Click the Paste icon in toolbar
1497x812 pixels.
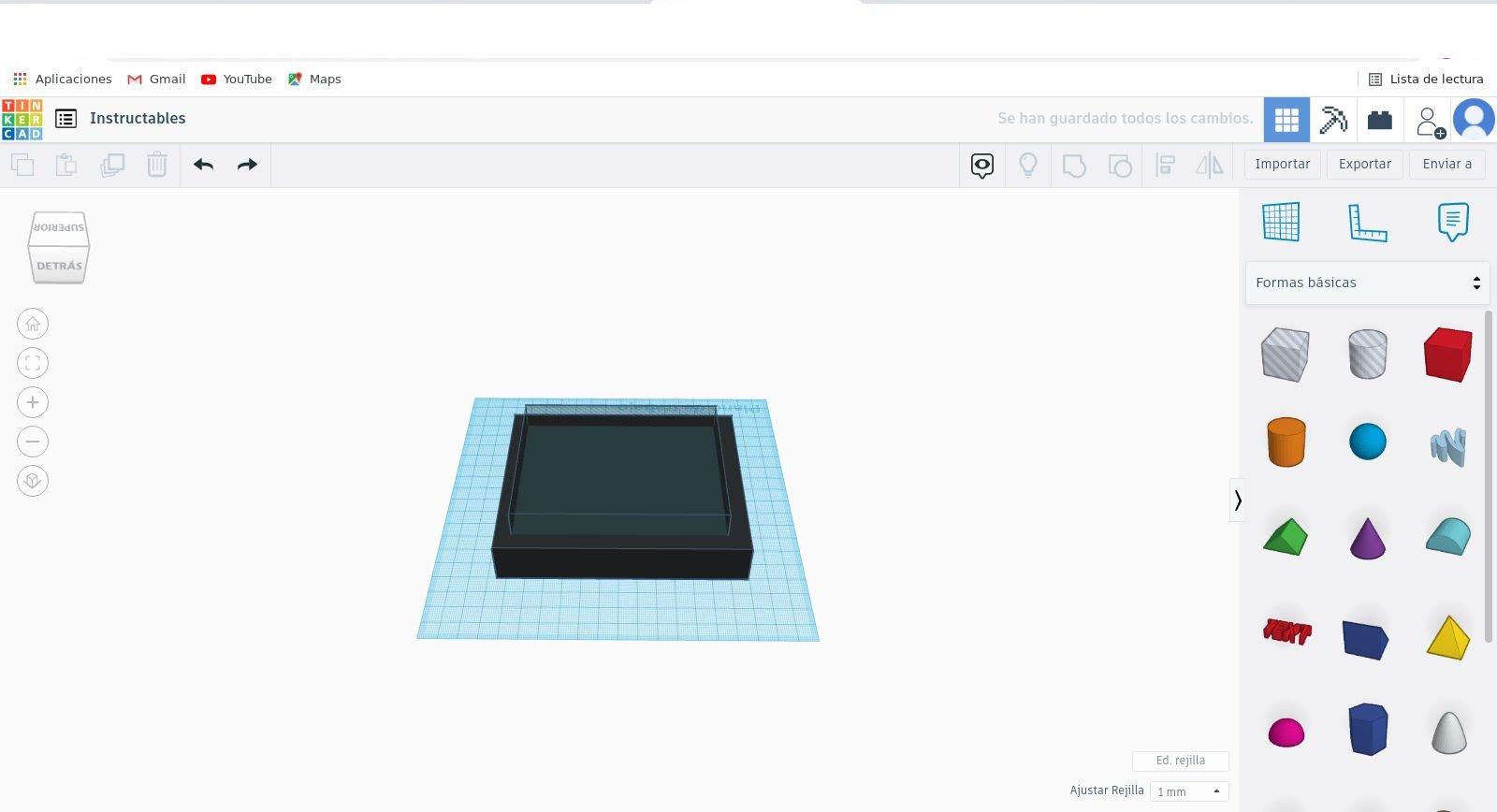66,165
